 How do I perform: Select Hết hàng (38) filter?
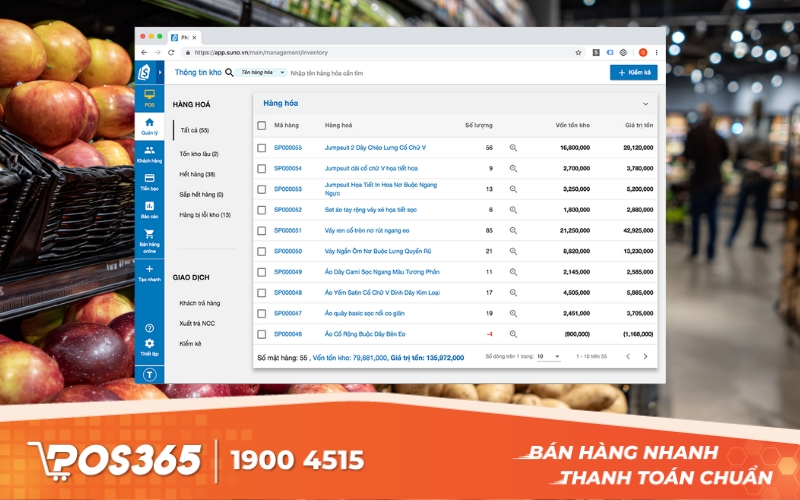click(197, 174)
